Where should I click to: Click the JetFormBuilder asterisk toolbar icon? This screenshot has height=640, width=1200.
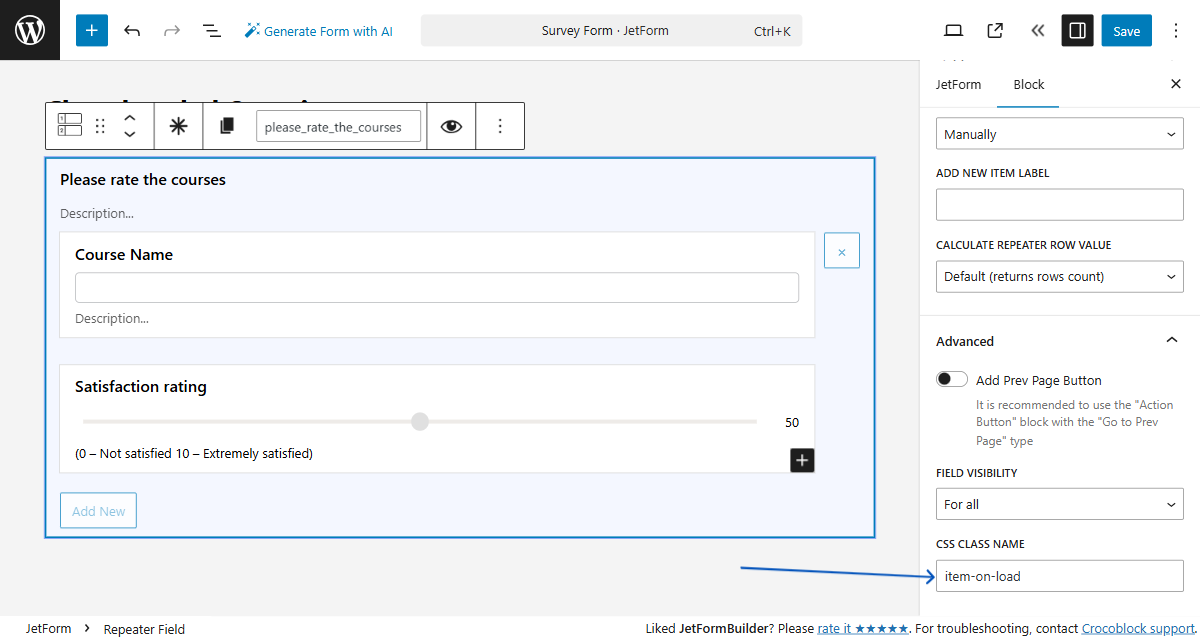click(x=176, y=125)
